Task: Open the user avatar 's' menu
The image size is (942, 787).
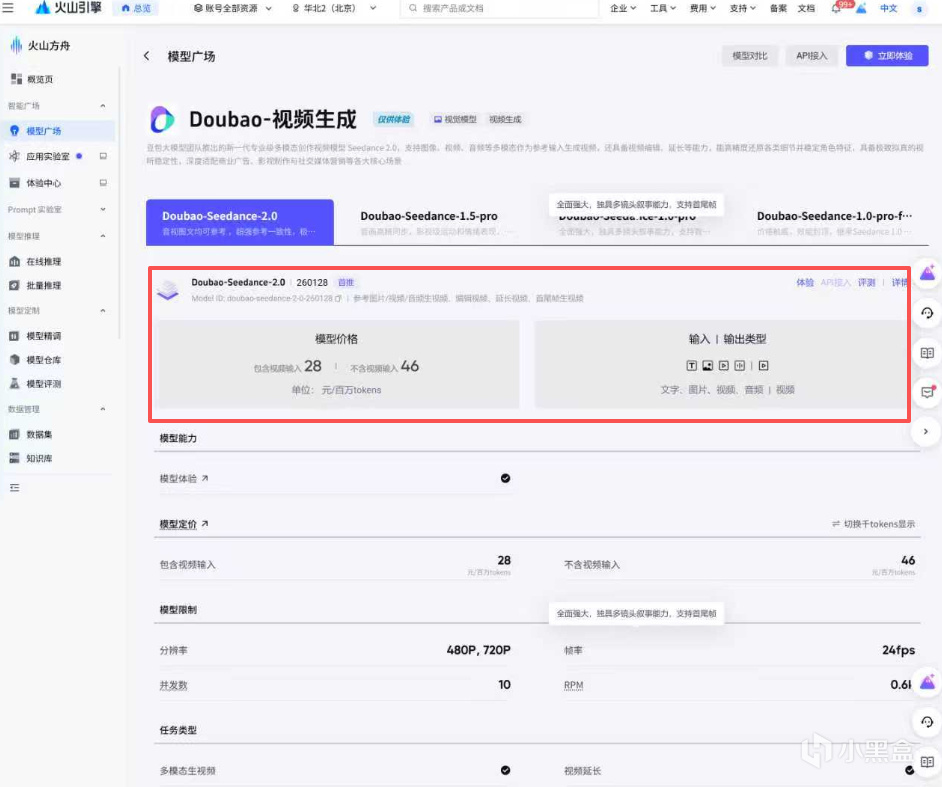Action: 919,8
